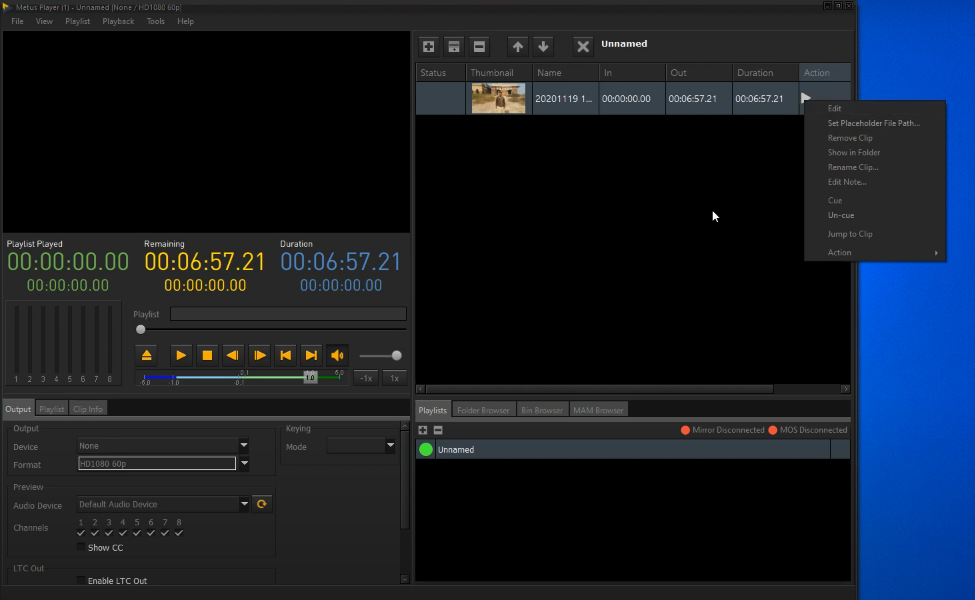Image resolution: width=975 pixels, height=600 pixels.
Task: Toggle preview channel 1 checkmark
Action: coord(81,533)
